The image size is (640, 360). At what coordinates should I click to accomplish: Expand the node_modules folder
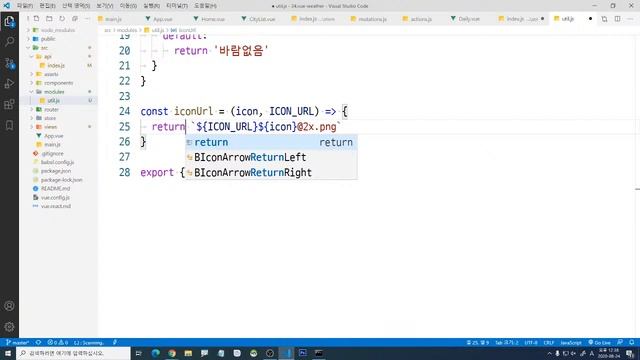pyautogui.click(x=57, y=30)
